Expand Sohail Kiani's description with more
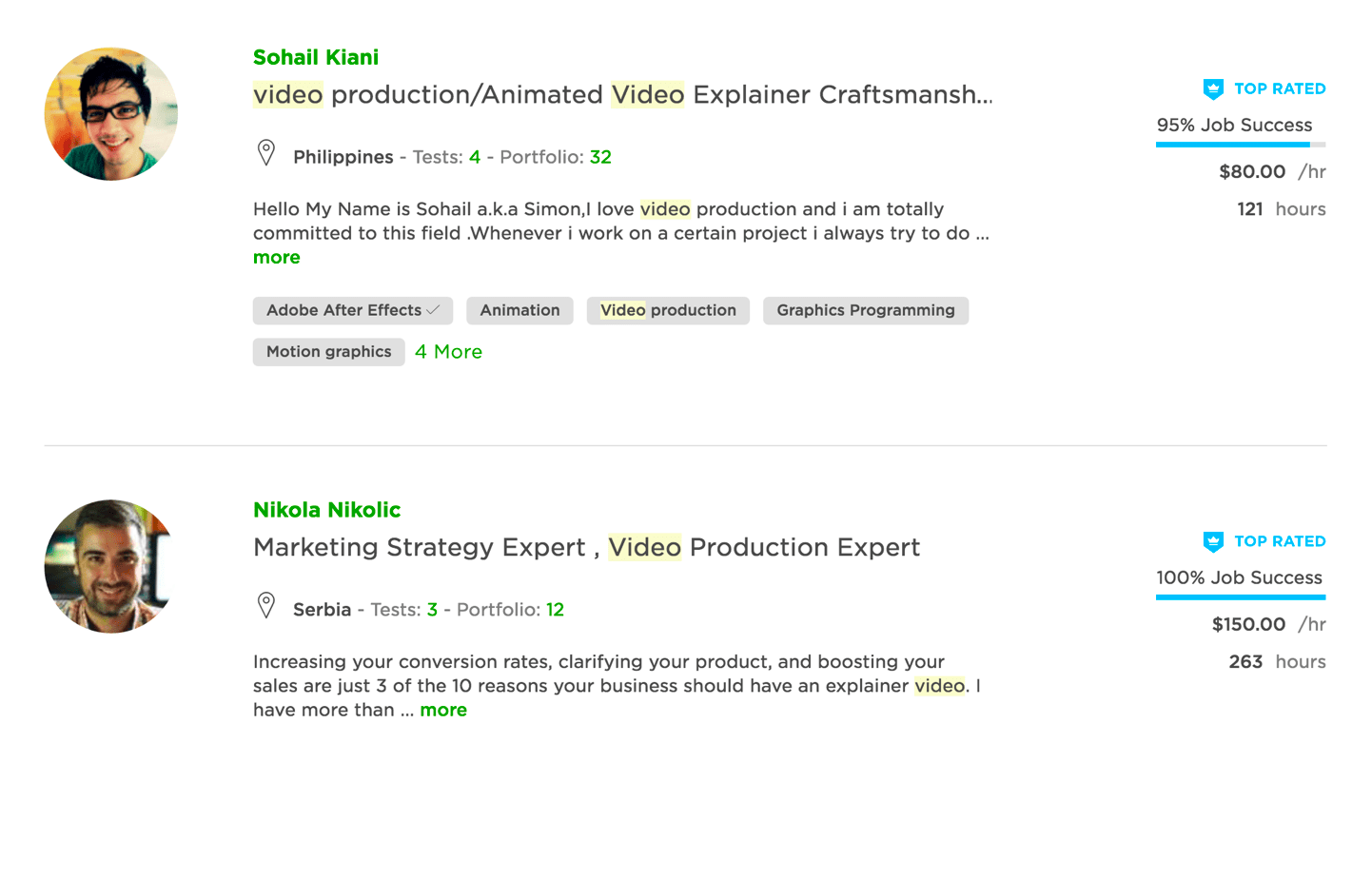Image resolution: width=1372 pixels, height=880 pixels. click(x=276, y=258)
